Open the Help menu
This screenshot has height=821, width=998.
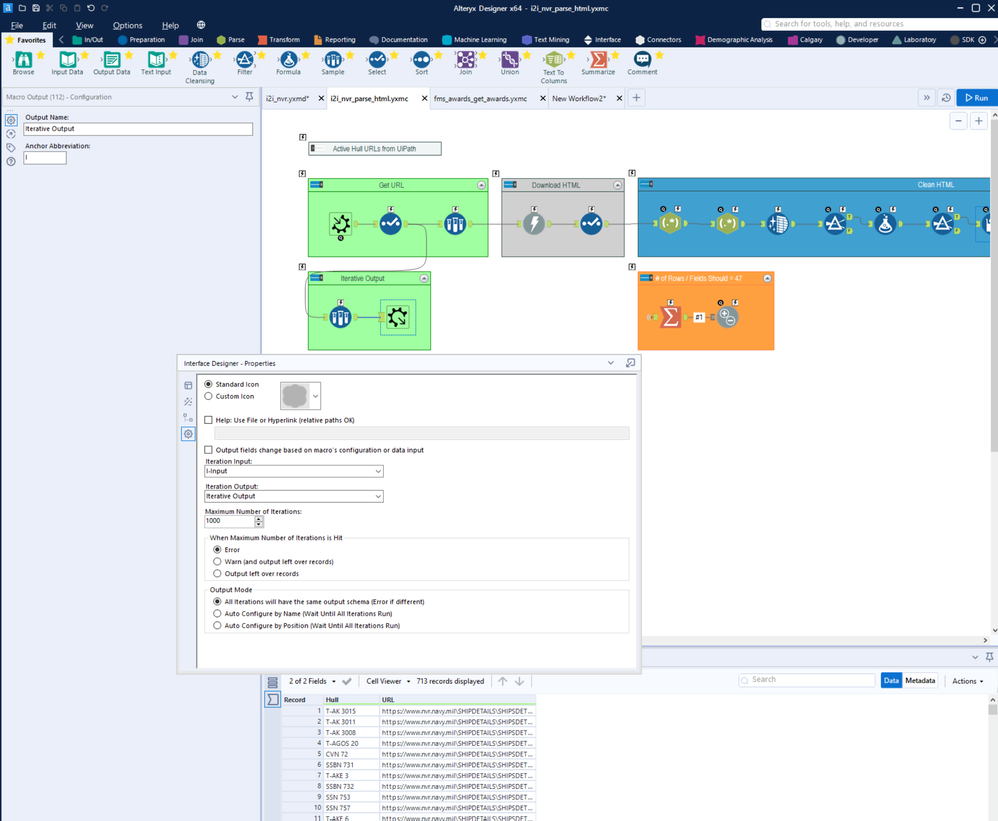(170, 25)
